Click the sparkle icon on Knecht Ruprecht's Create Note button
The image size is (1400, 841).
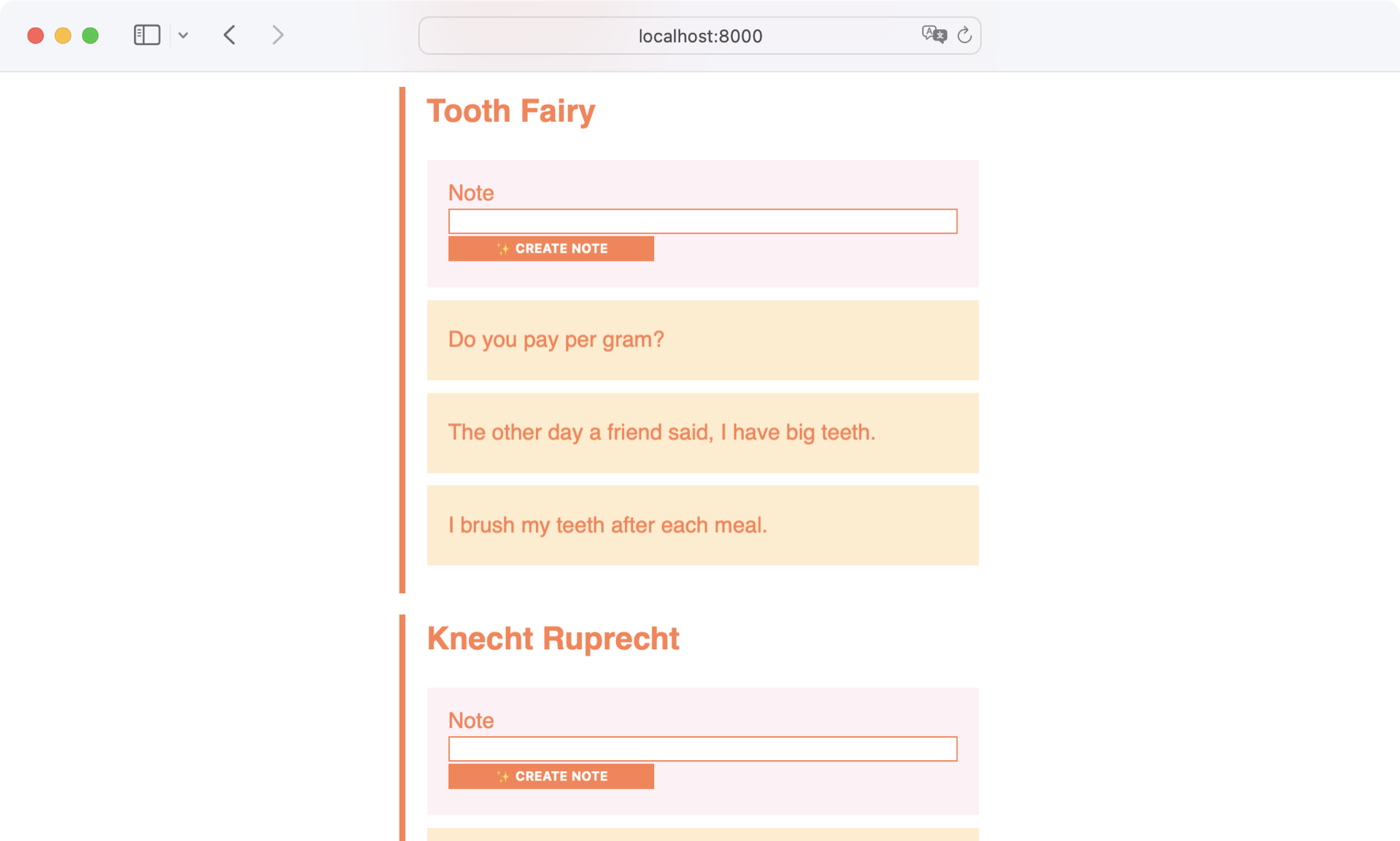click(502, 776)
